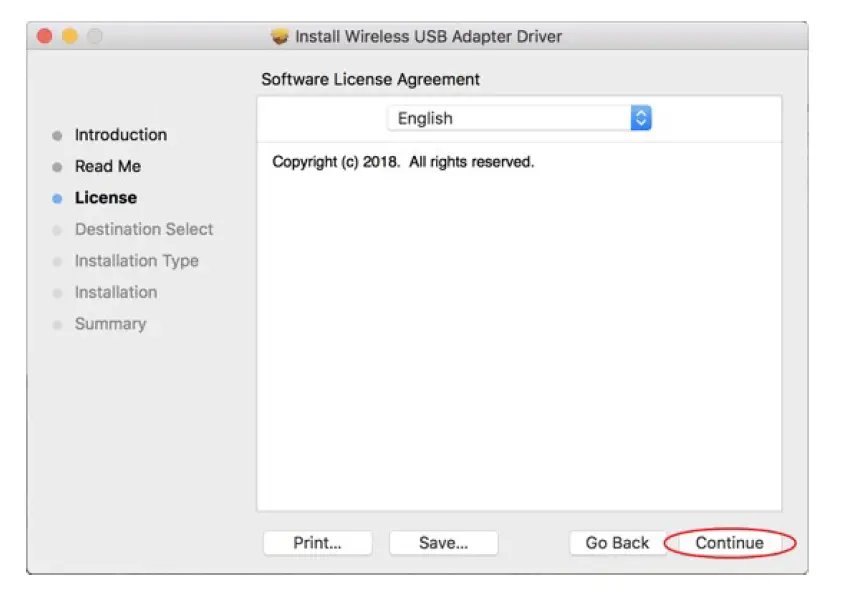Click the Installation step in sidebar

(115, 292)
